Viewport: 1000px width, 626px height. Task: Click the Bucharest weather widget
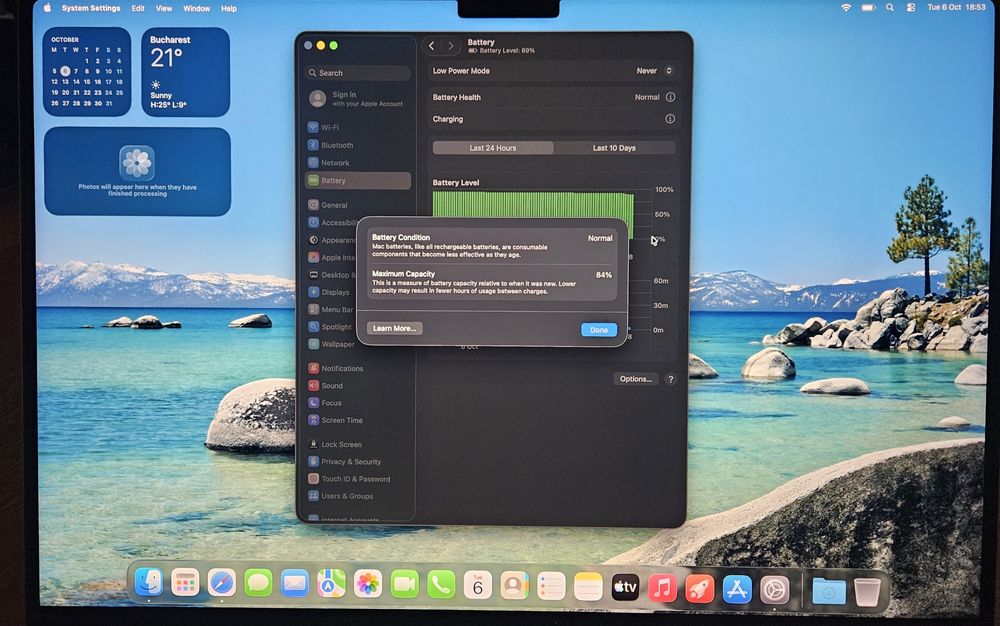pyautogui.click(x=185, y=71)
